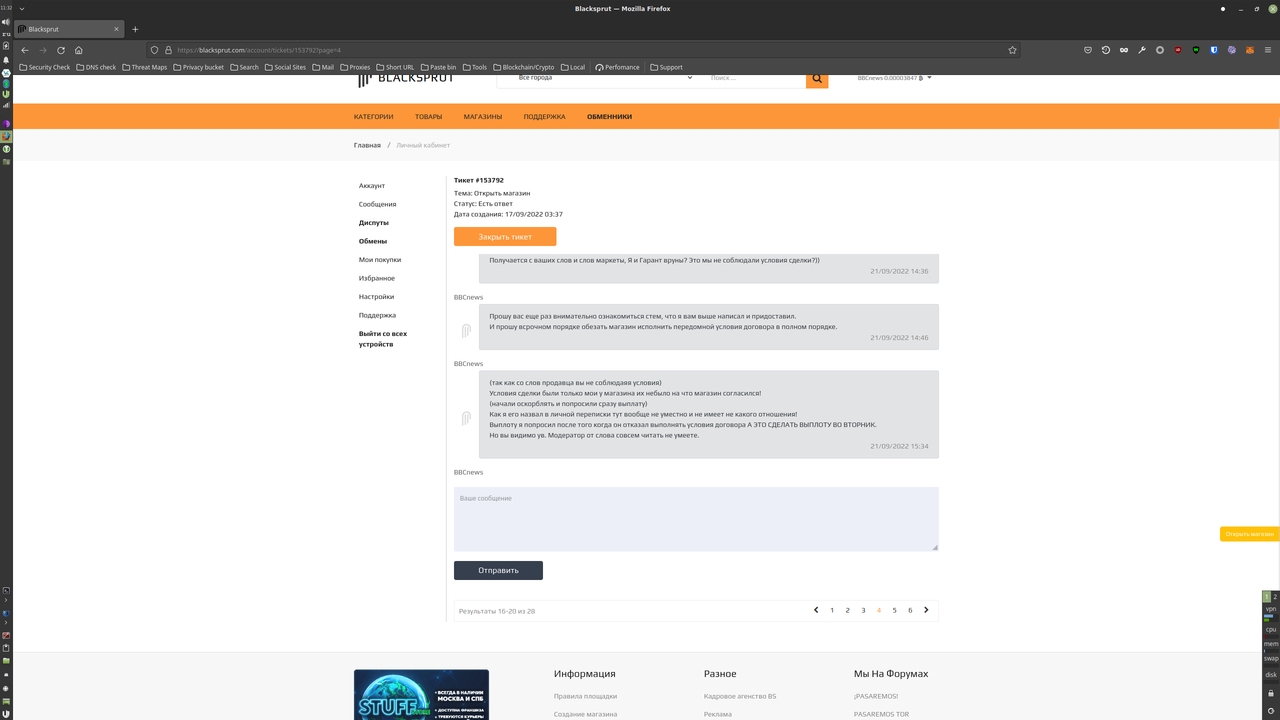Open the Social Sites bookmarks folder

coord(286,67)
